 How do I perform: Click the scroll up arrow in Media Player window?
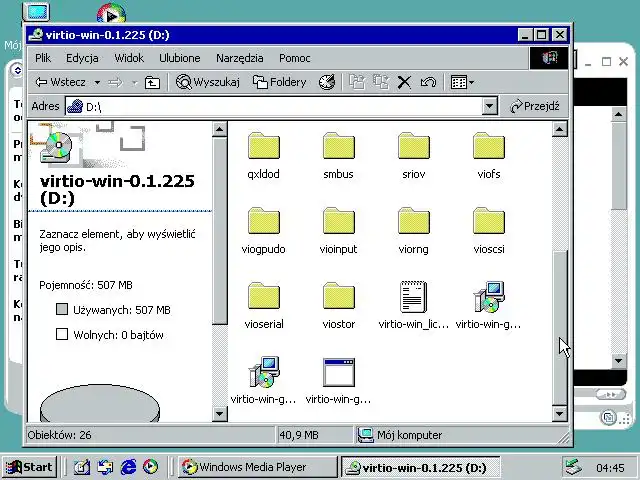(x=619, y=114)
